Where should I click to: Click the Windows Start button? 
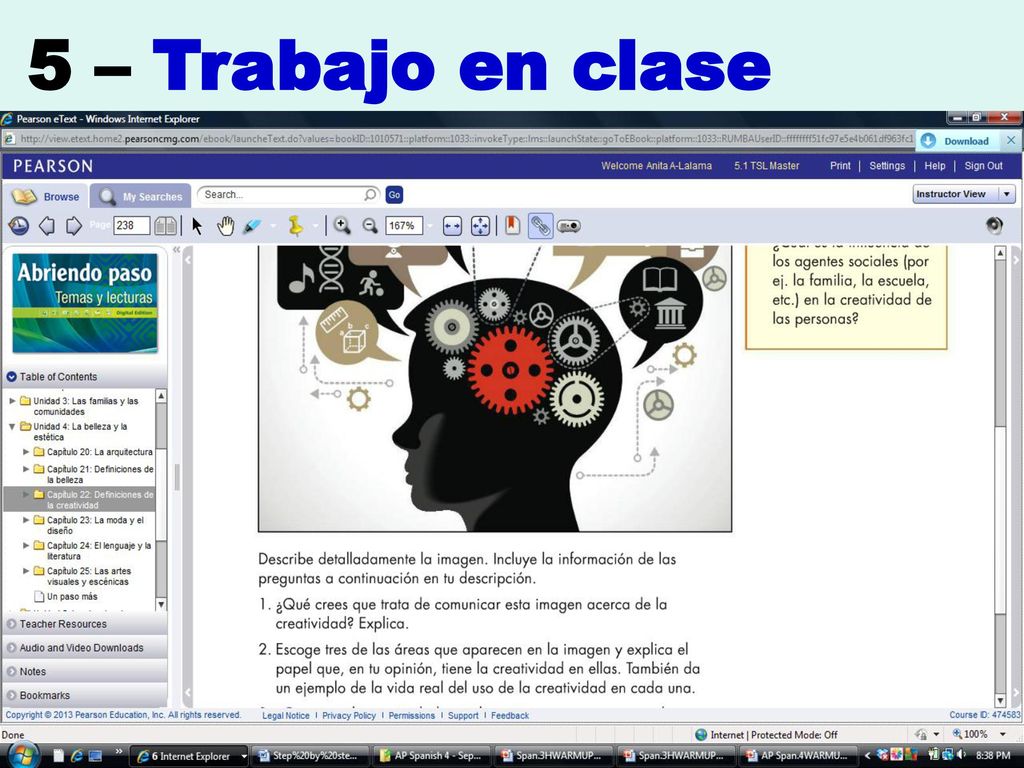tap(24, 756)
